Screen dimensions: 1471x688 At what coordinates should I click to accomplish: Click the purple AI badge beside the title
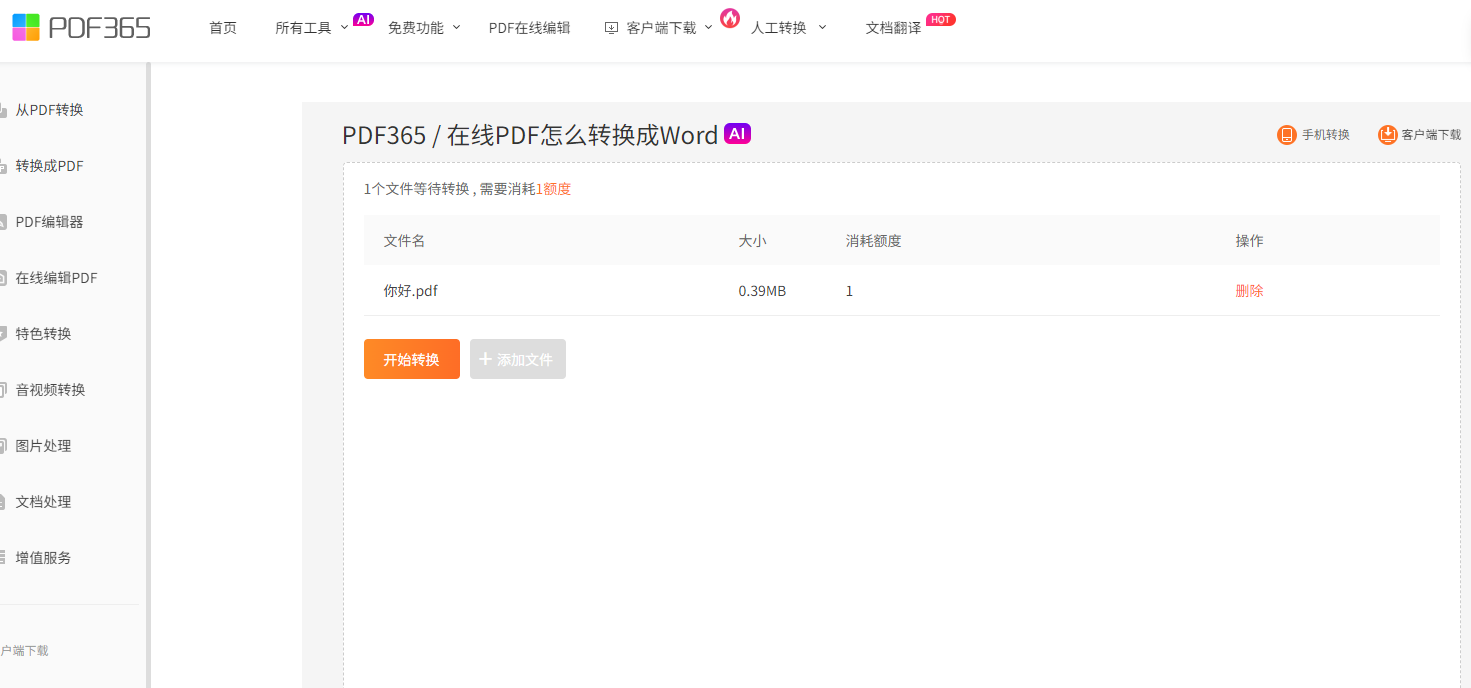(x=737, y=134)
